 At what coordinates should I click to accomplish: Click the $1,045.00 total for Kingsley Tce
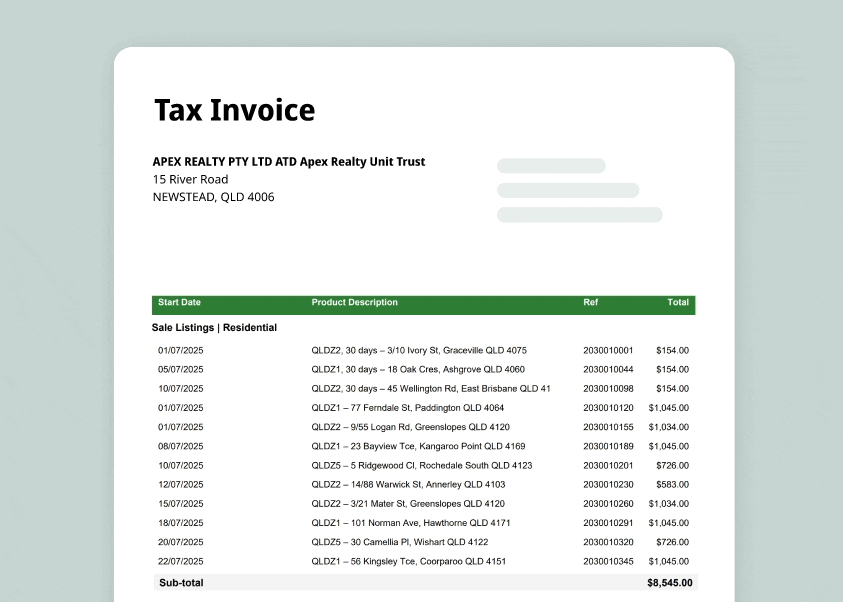[x=669, y=561]
